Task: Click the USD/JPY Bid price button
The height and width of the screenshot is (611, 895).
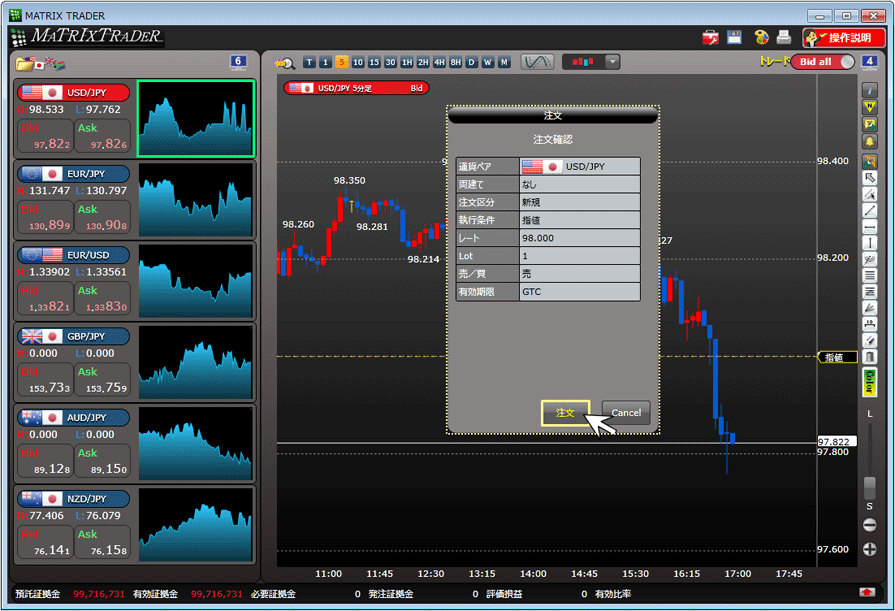Action: point(45,136)
